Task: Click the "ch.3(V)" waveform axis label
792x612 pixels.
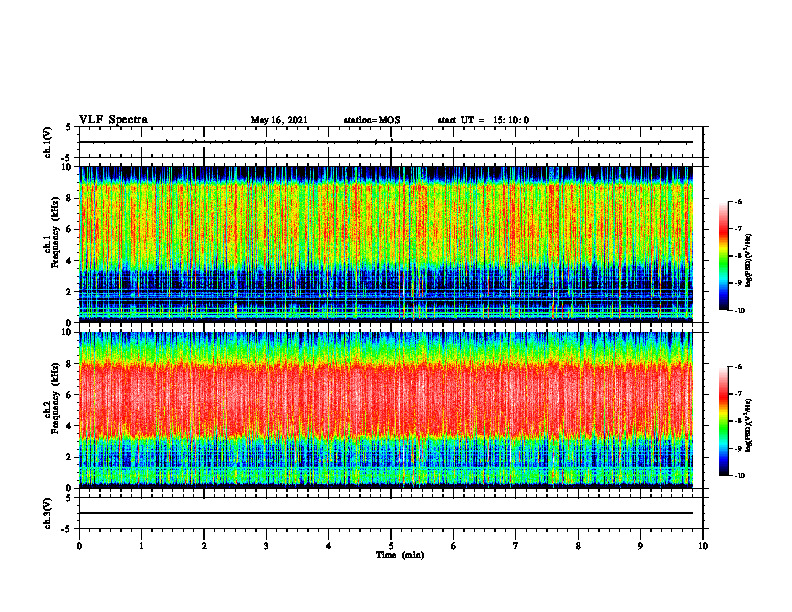Action: pos(48,513)
